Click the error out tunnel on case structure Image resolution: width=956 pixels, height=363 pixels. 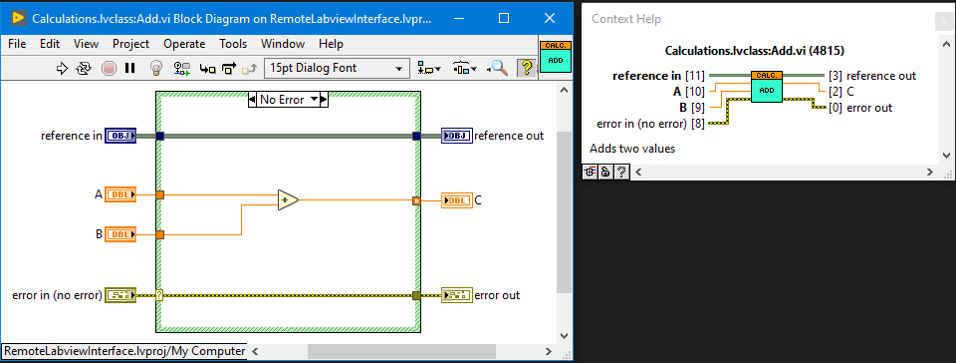[416, 295]
